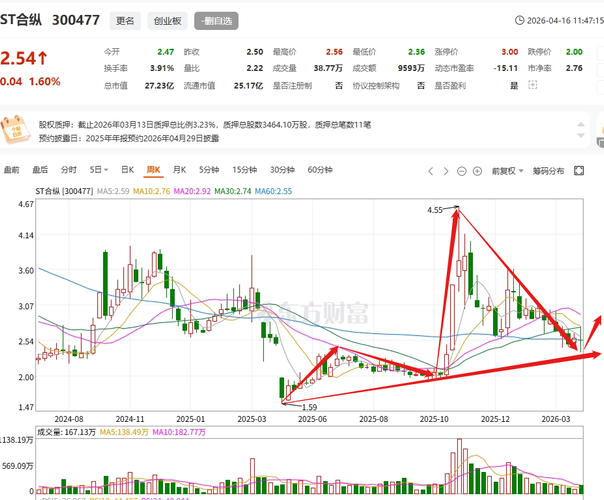Open the 30分钟 chart tab

[282, 170]
